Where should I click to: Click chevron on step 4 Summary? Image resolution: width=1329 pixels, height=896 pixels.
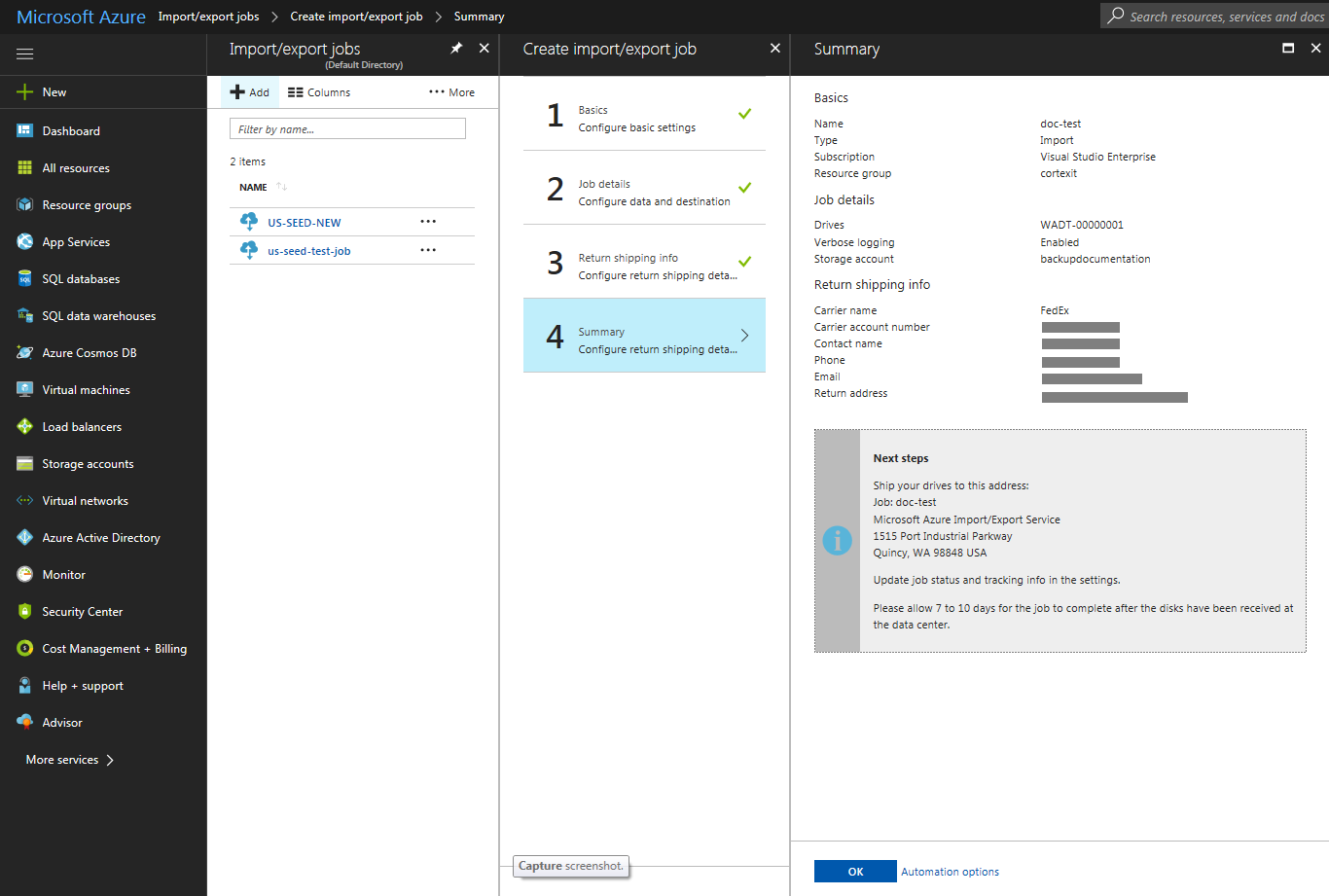click(745, 336)
